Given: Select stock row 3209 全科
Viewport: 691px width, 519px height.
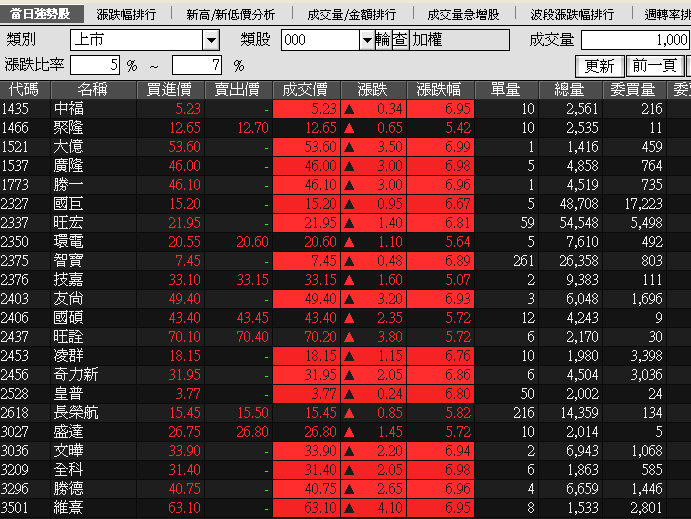Looking at the screenshot, I should pyautogui.click(x=346, y=470).
